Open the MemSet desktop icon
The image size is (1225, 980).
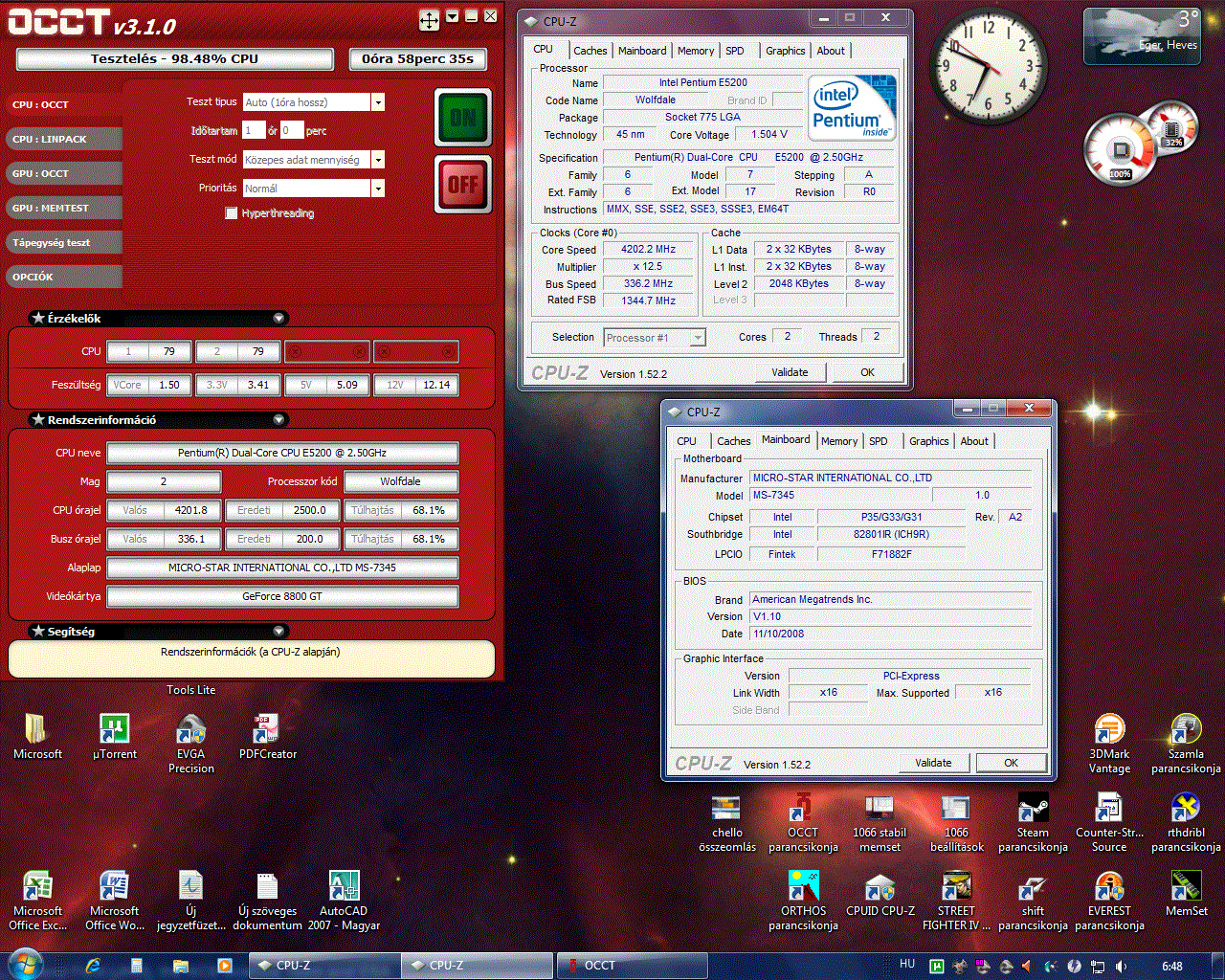(1186, 894)
